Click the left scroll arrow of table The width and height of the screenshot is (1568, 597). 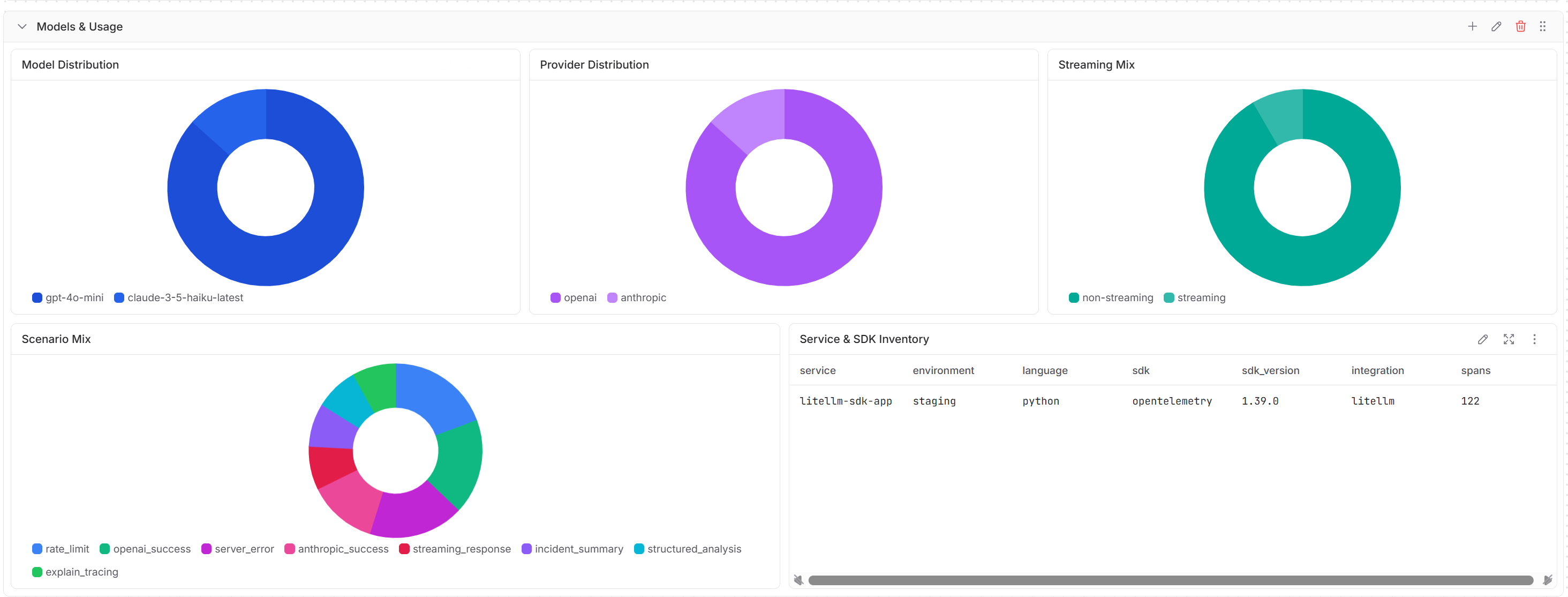[x=798, y=580]
